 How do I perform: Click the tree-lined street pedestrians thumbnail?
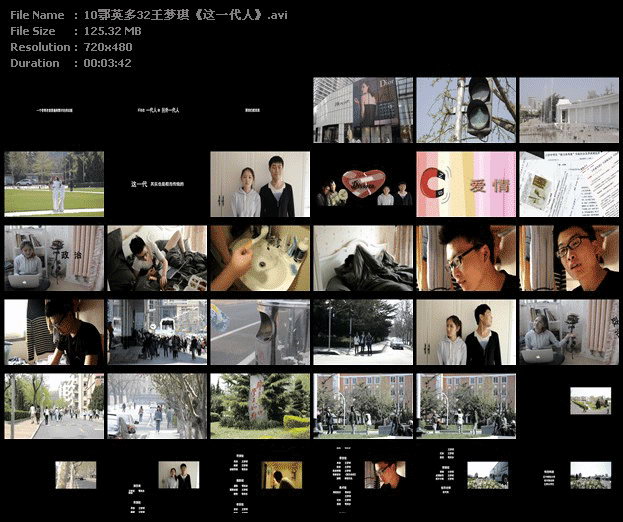(54, 406)
